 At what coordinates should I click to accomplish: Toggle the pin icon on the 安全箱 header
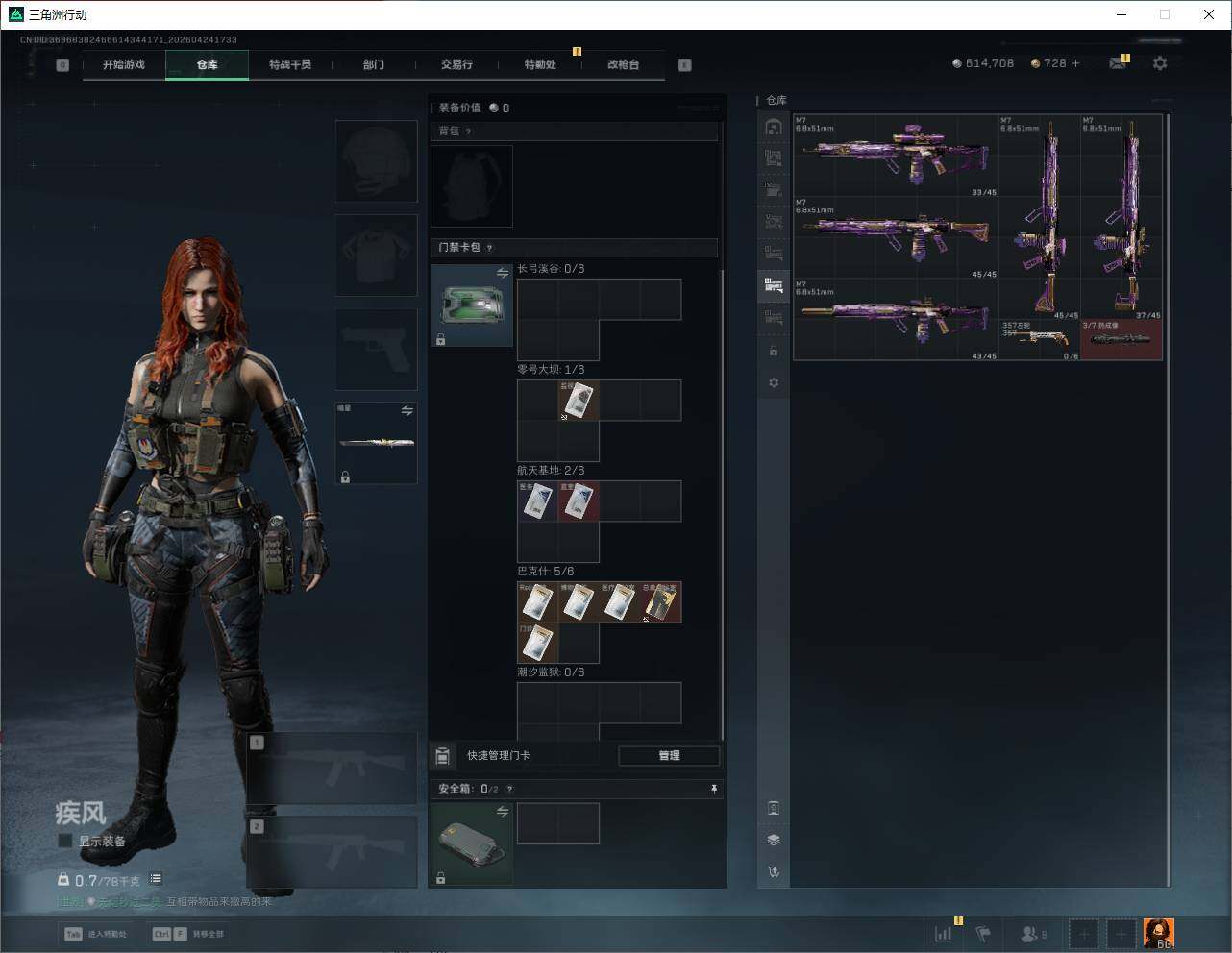tap(713, 789)
